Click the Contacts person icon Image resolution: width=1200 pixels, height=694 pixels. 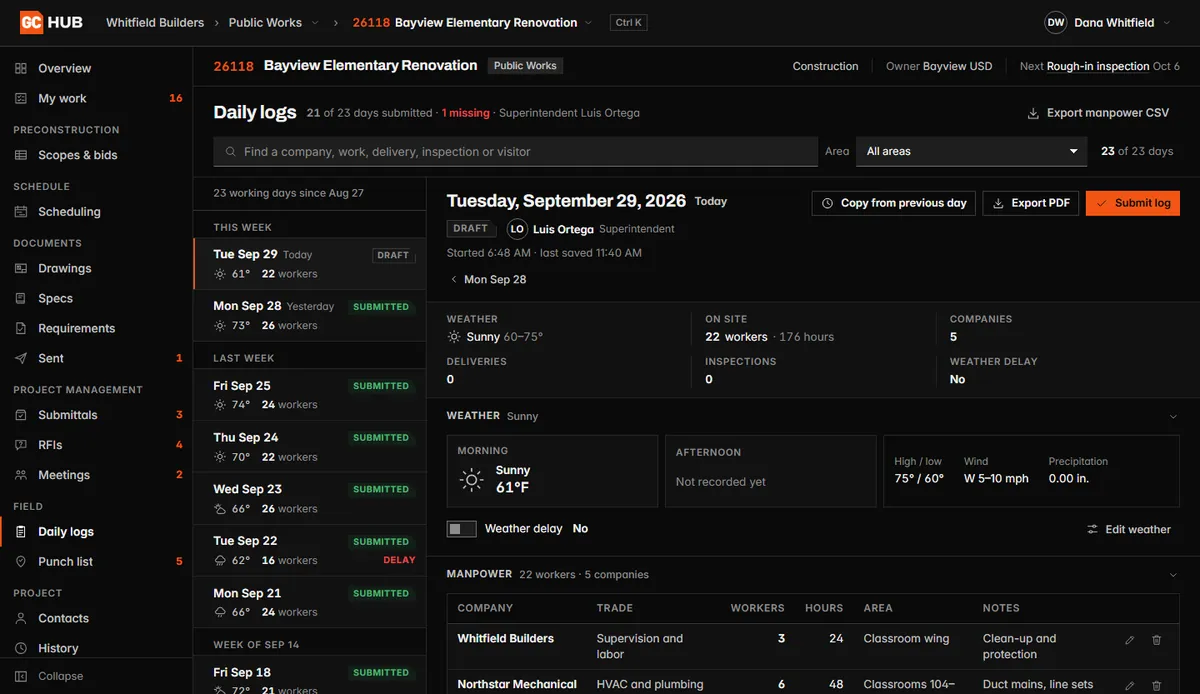pyautogui.click(x=21, y=618)
